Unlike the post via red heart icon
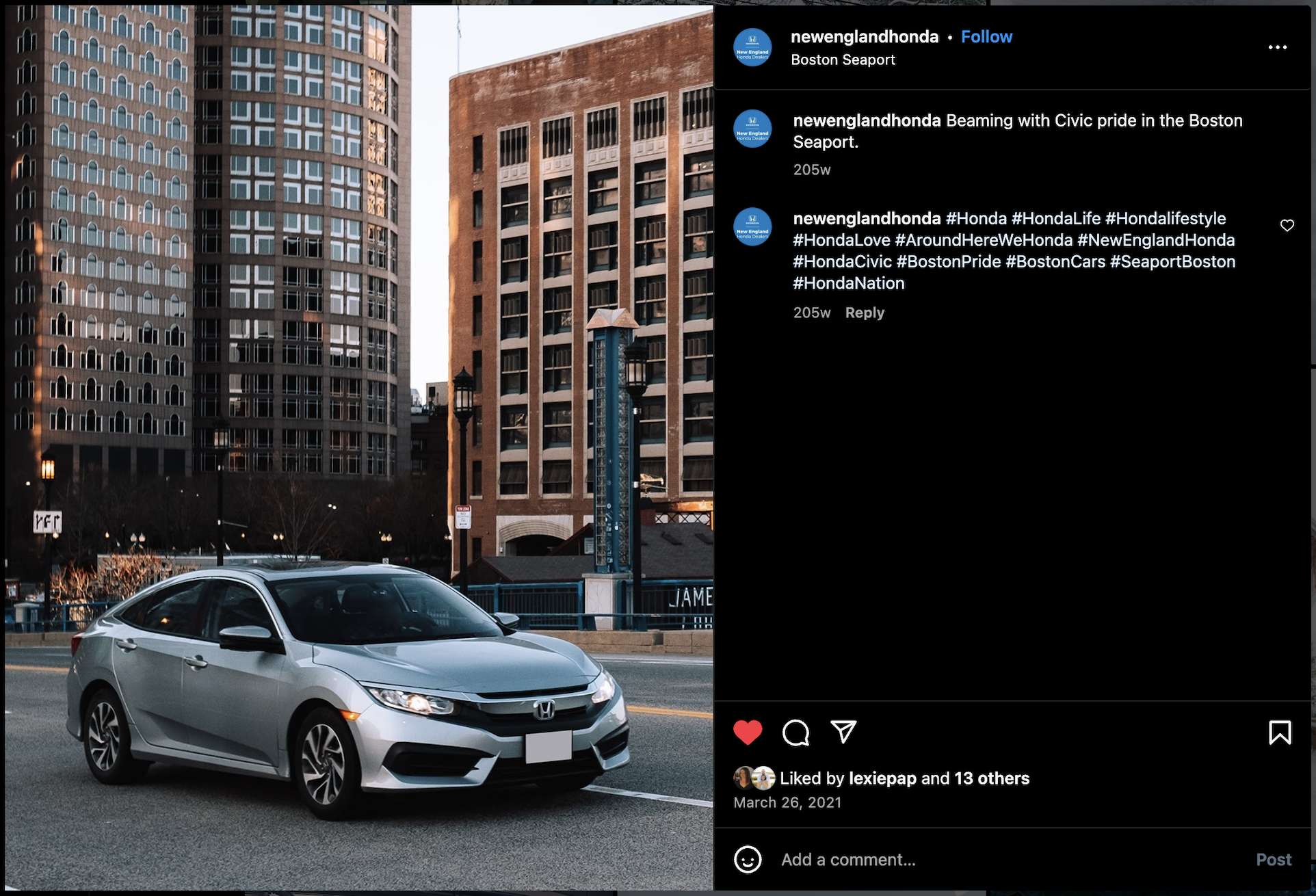Viewport: 1316px width, 896px height. pos(748,733)
